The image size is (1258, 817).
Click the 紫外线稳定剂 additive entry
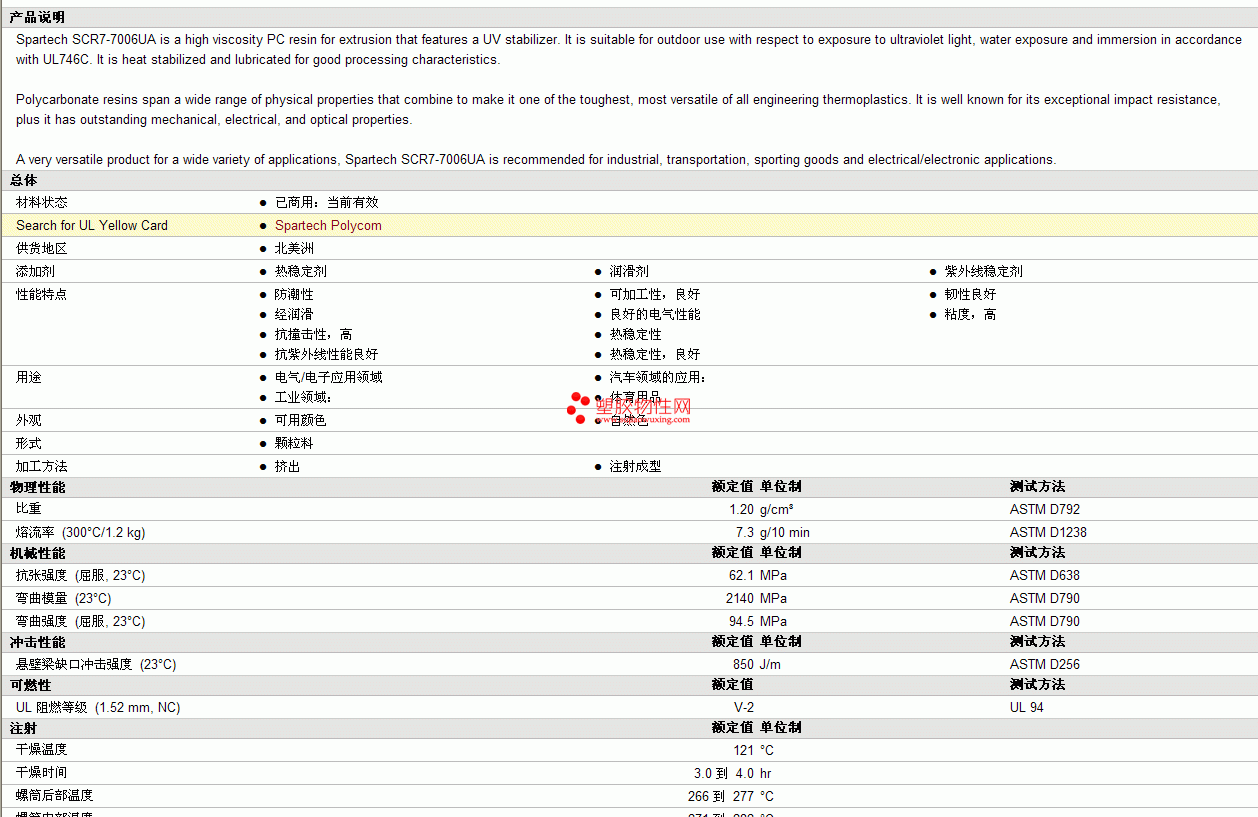pyautogui.click(x=984, y=271)
